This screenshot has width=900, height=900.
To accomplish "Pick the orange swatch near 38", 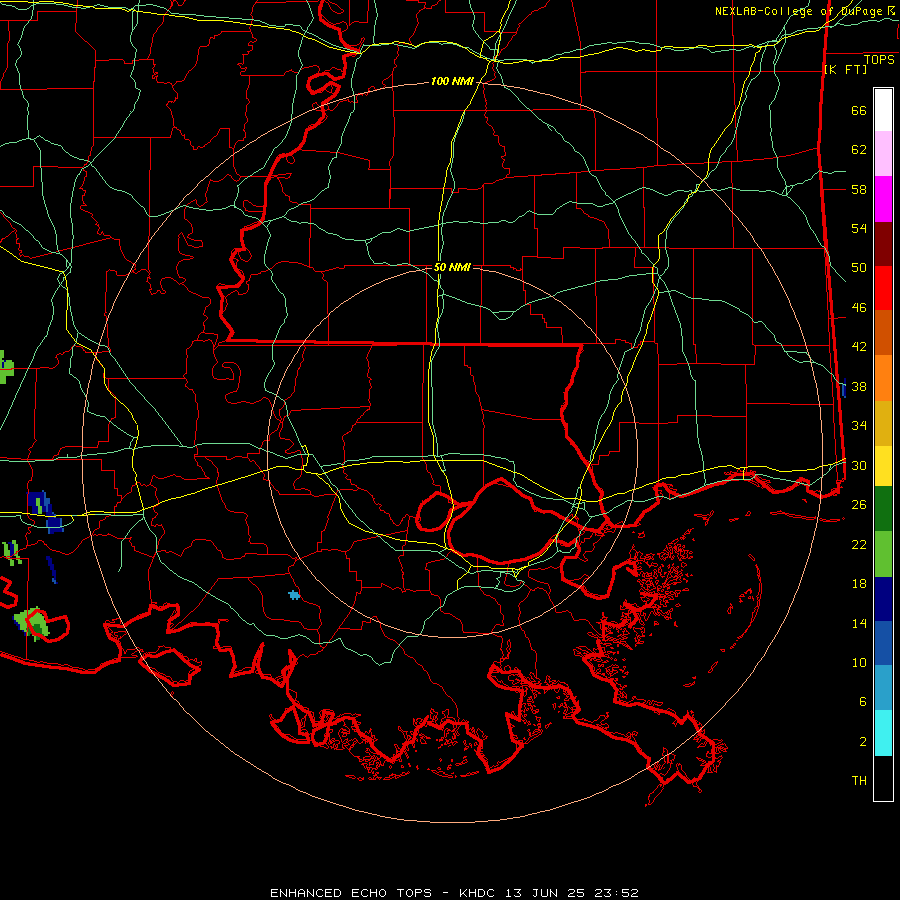I will [x=883, y=378].
